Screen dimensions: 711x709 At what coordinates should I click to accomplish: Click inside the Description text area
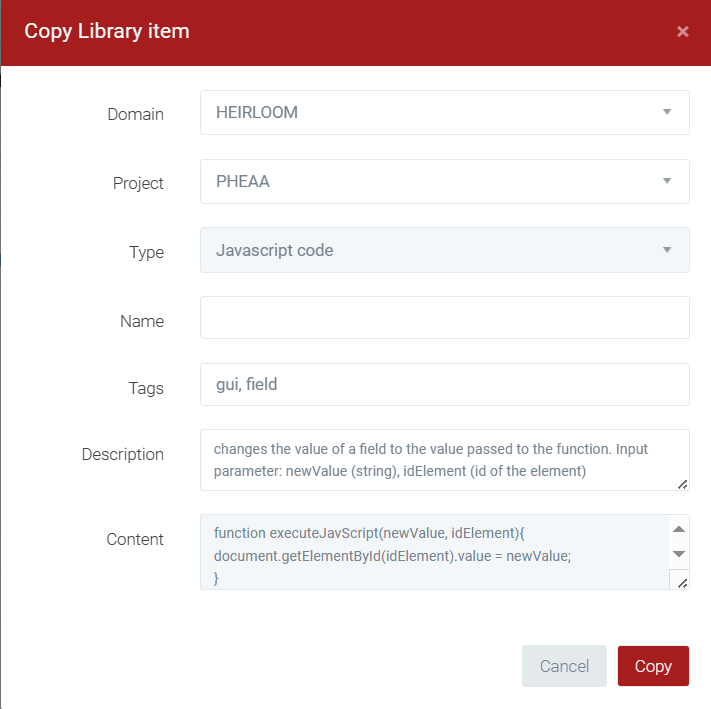coord(440,459)
